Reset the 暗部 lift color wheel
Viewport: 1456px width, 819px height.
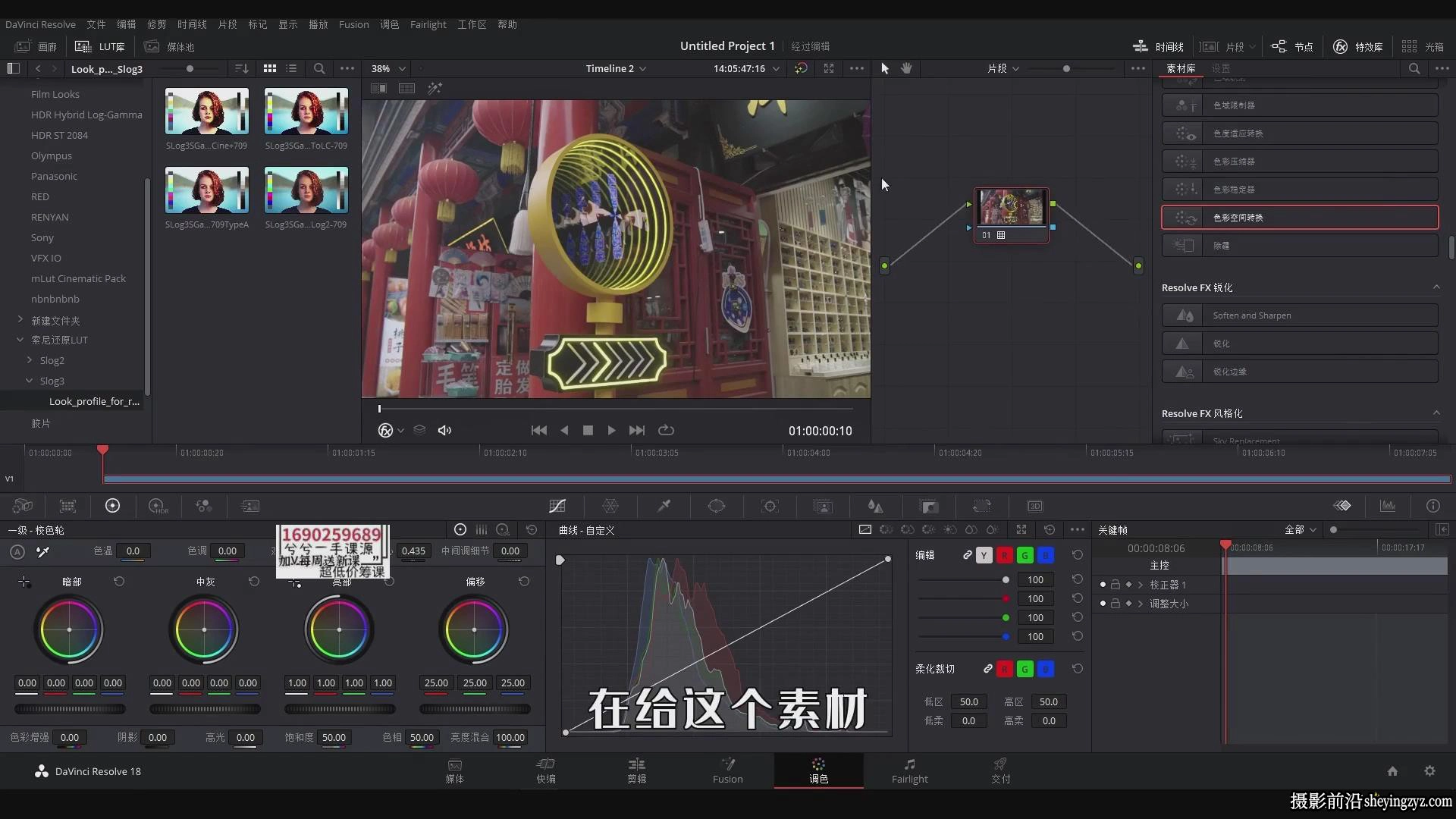tap(119, 582)
